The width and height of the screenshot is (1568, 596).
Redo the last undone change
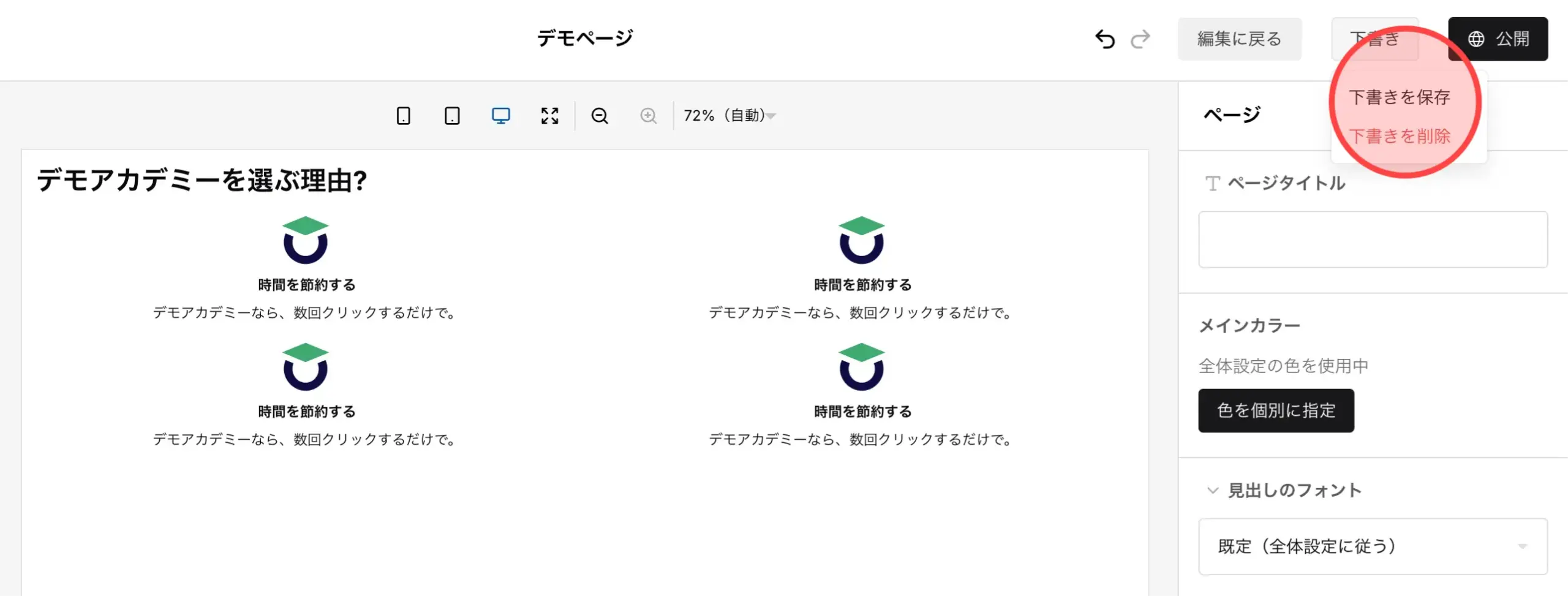tap(1140, 39)
